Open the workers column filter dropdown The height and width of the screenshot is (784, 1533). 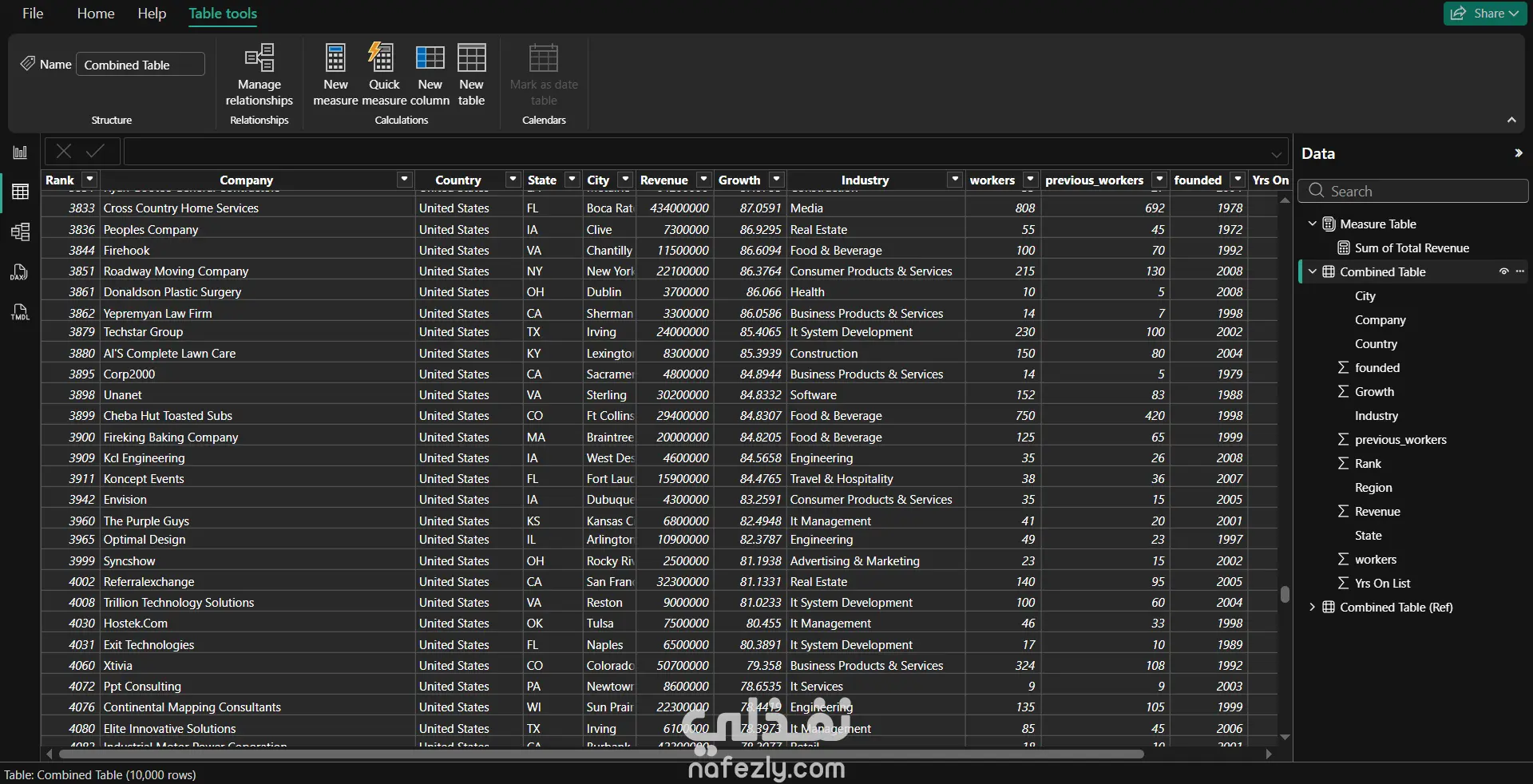coord(1030,180)
